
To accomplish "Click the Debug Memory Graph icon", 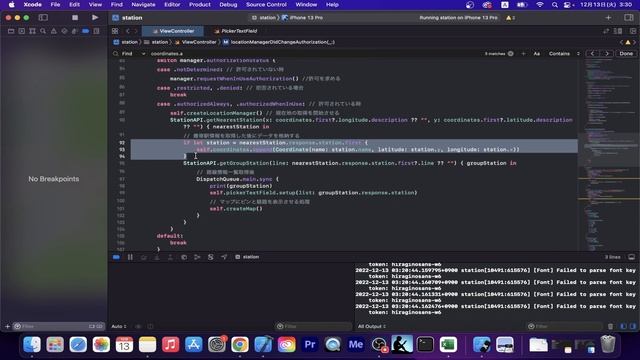I will [197, 257].
